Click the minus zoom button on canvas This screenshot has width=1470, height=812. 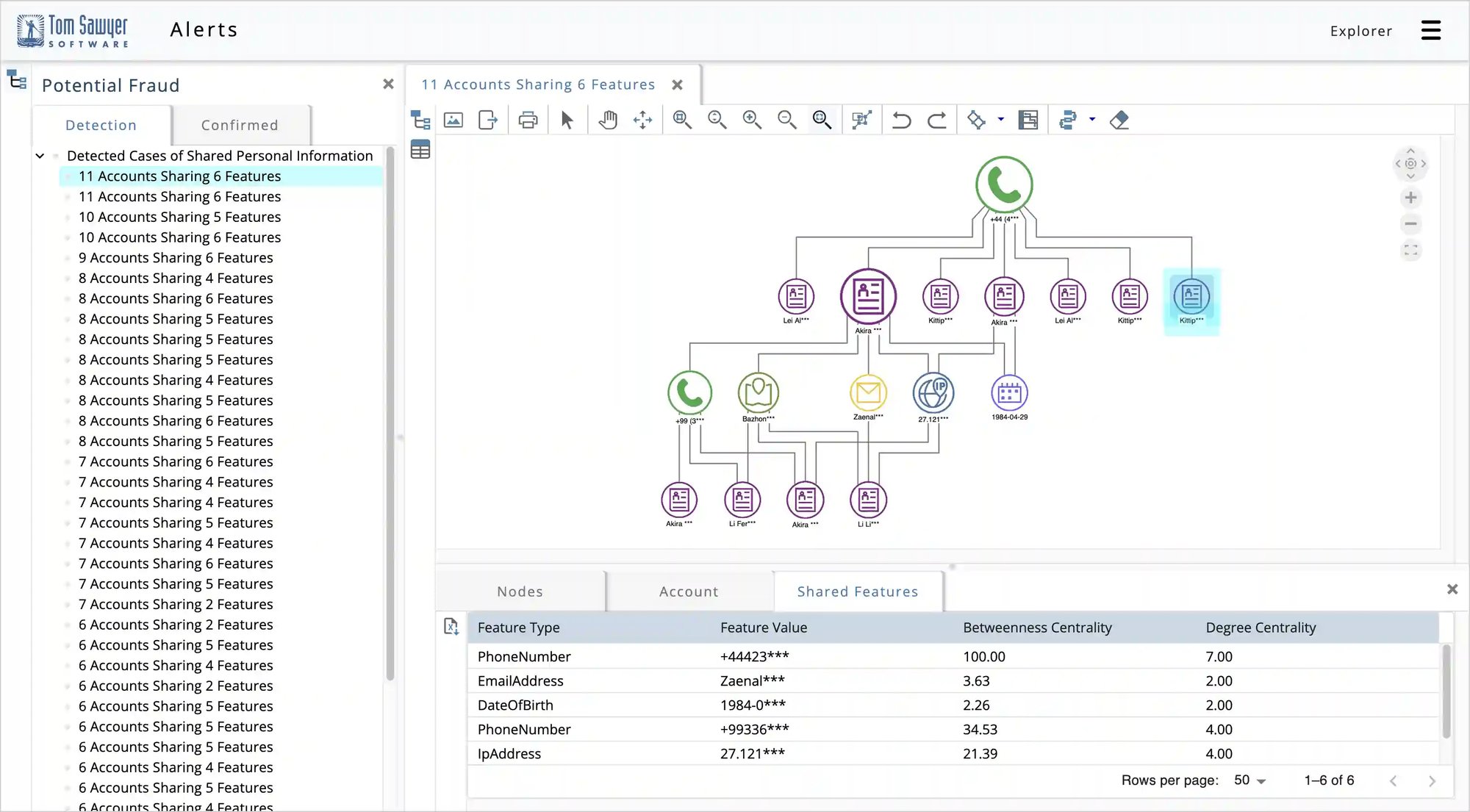(x=1410, y=224)
